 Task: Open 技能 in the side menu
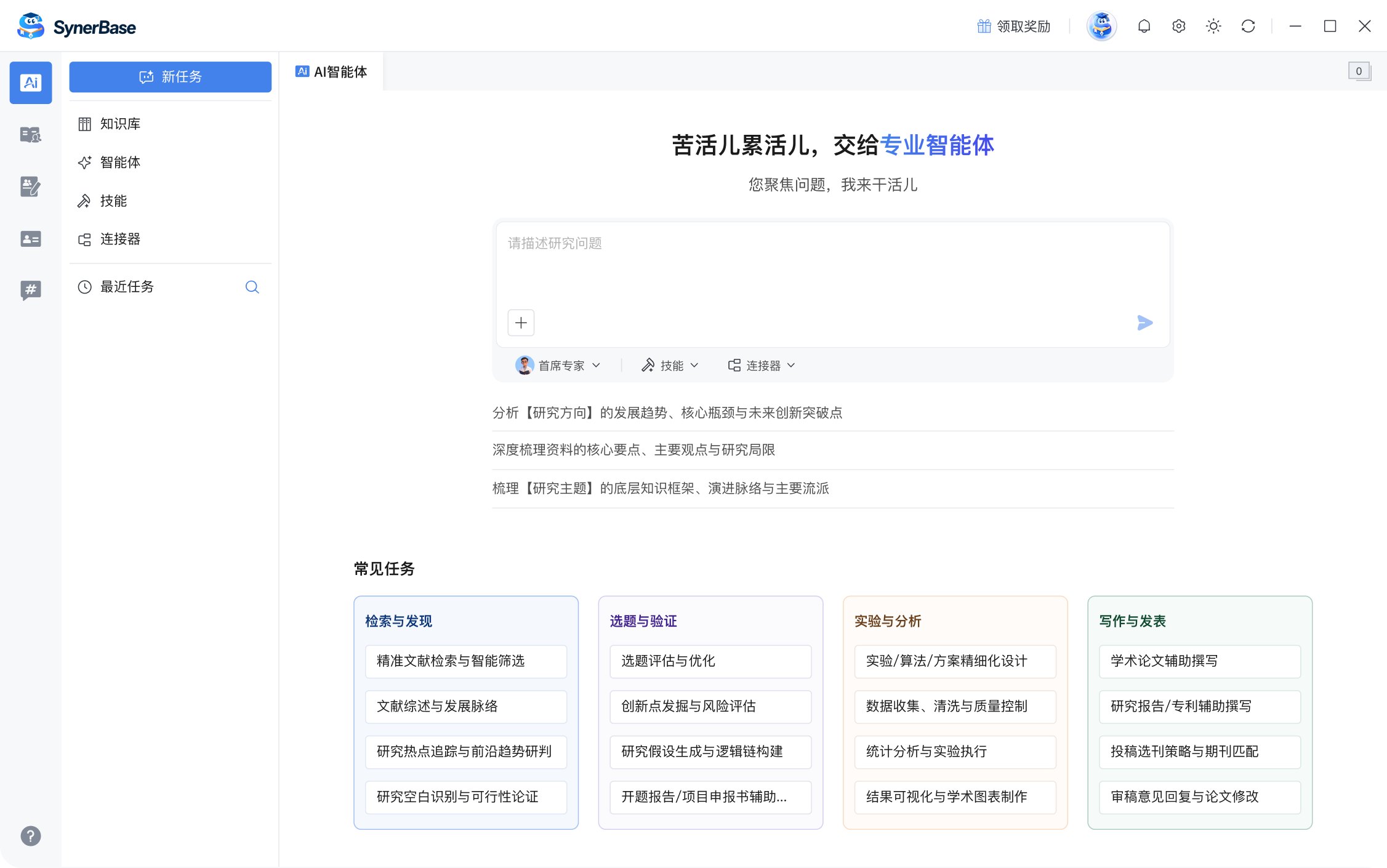(x=170, y=201)
